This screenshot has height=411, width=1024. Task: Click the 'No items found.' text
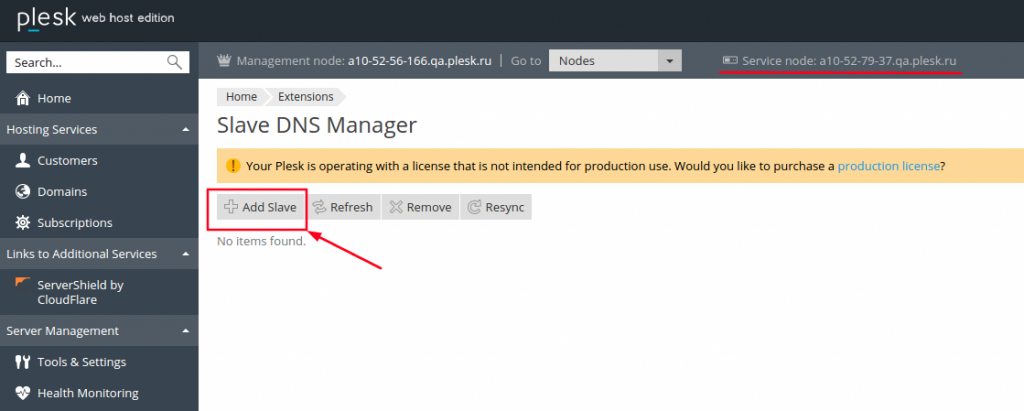[x=261, y=241]
